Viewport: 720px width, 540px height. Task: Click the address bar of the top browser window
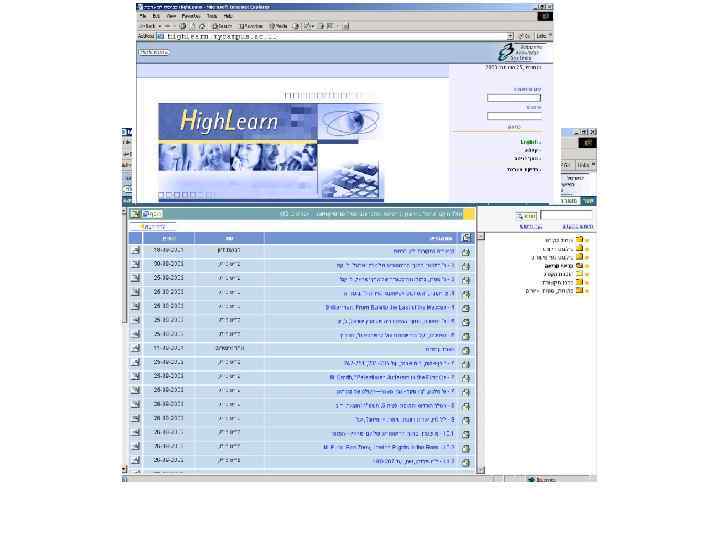(335, 36)
